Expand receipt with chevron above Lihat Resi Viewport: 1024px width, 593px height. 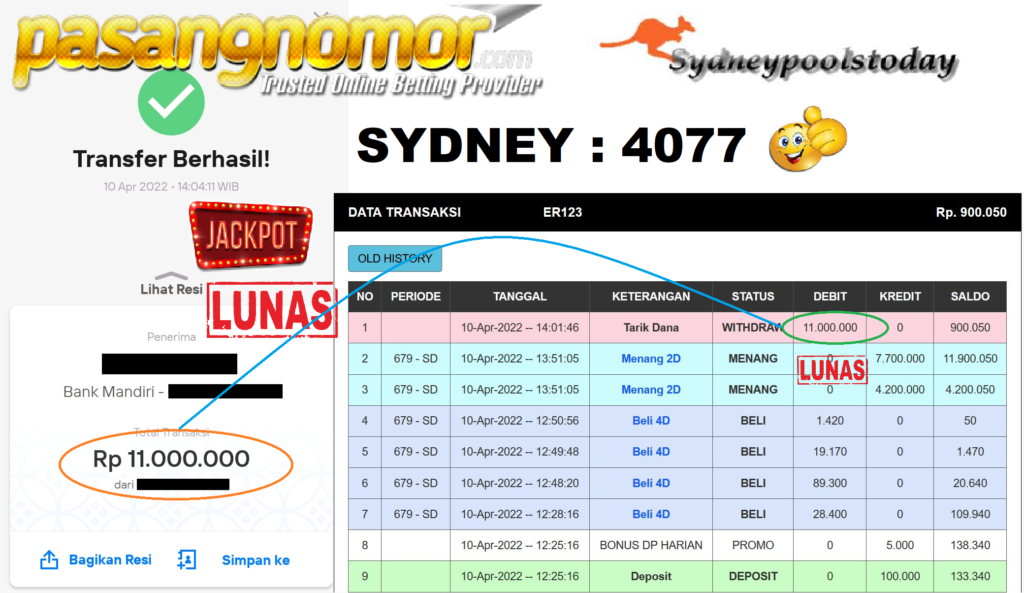[x=171, y=276]
